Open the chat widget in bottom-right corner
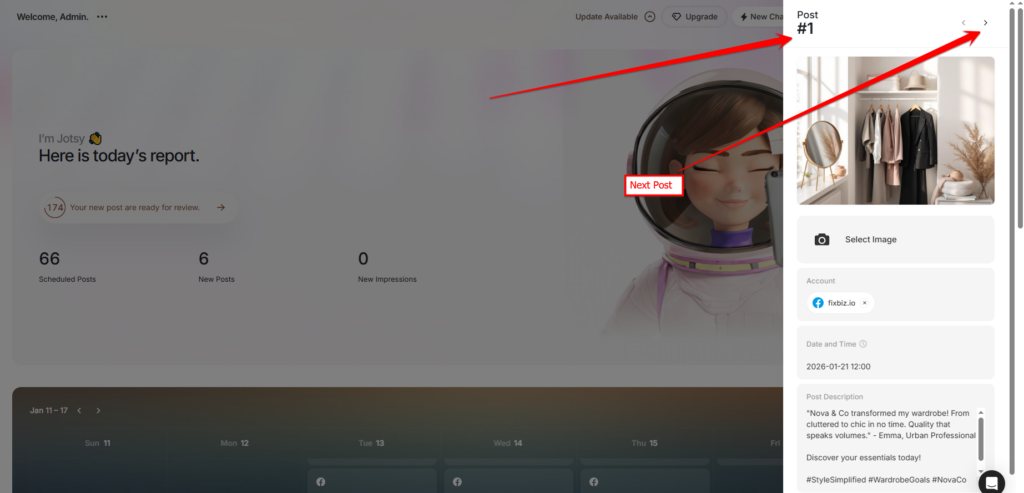The image size is (1024, 493). coord(991,481)
